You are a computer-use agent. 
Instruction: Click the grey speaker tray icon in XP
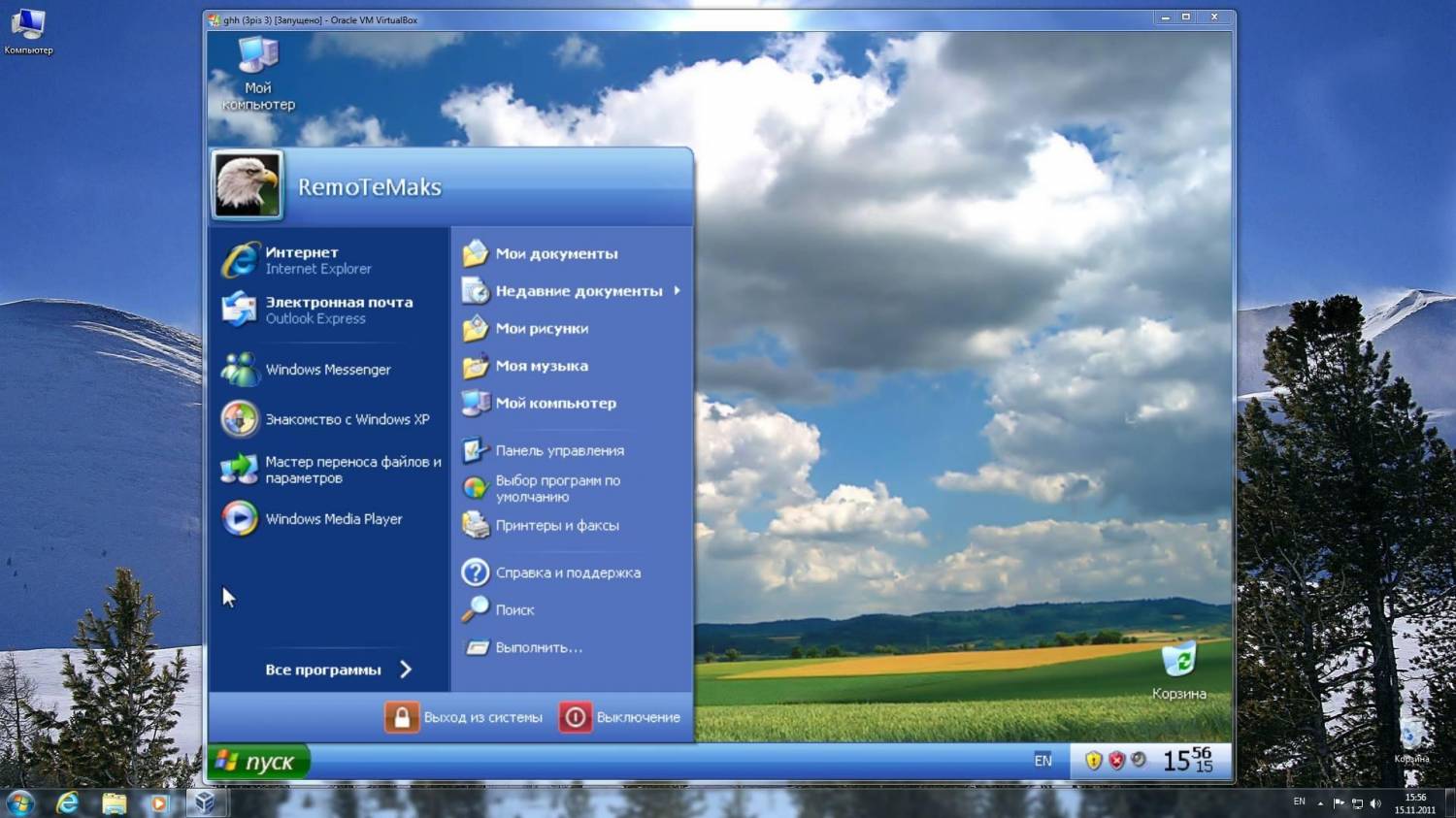tap(1139, 760)
